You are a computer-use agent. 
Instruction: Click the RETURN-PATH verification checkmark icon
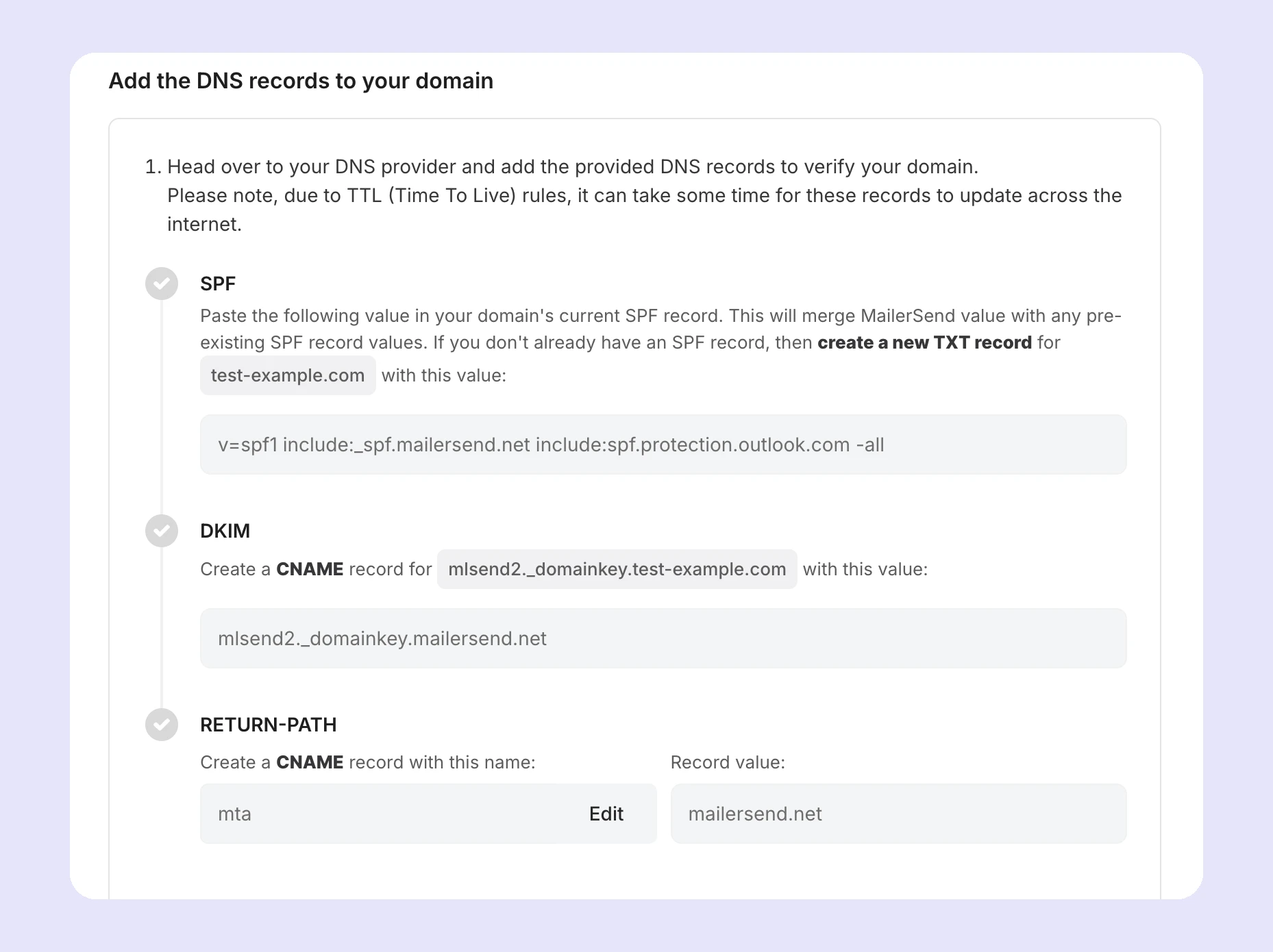point(162,724)
